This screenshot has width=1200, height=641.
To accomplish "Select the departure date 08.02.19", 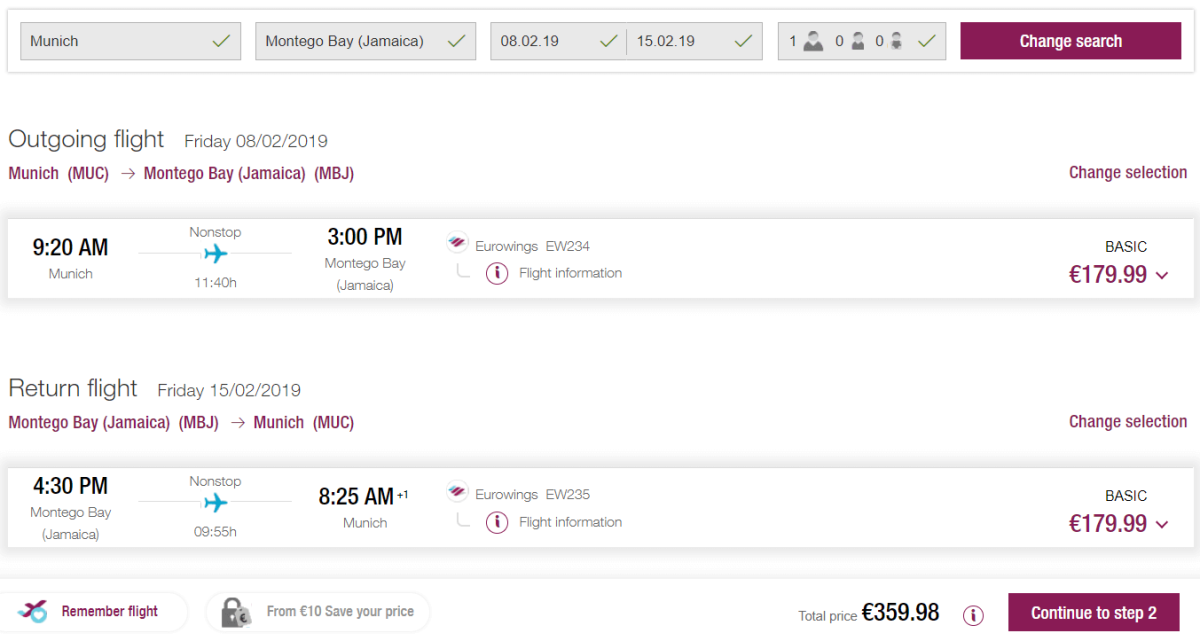I will click(x=557, y=41).
